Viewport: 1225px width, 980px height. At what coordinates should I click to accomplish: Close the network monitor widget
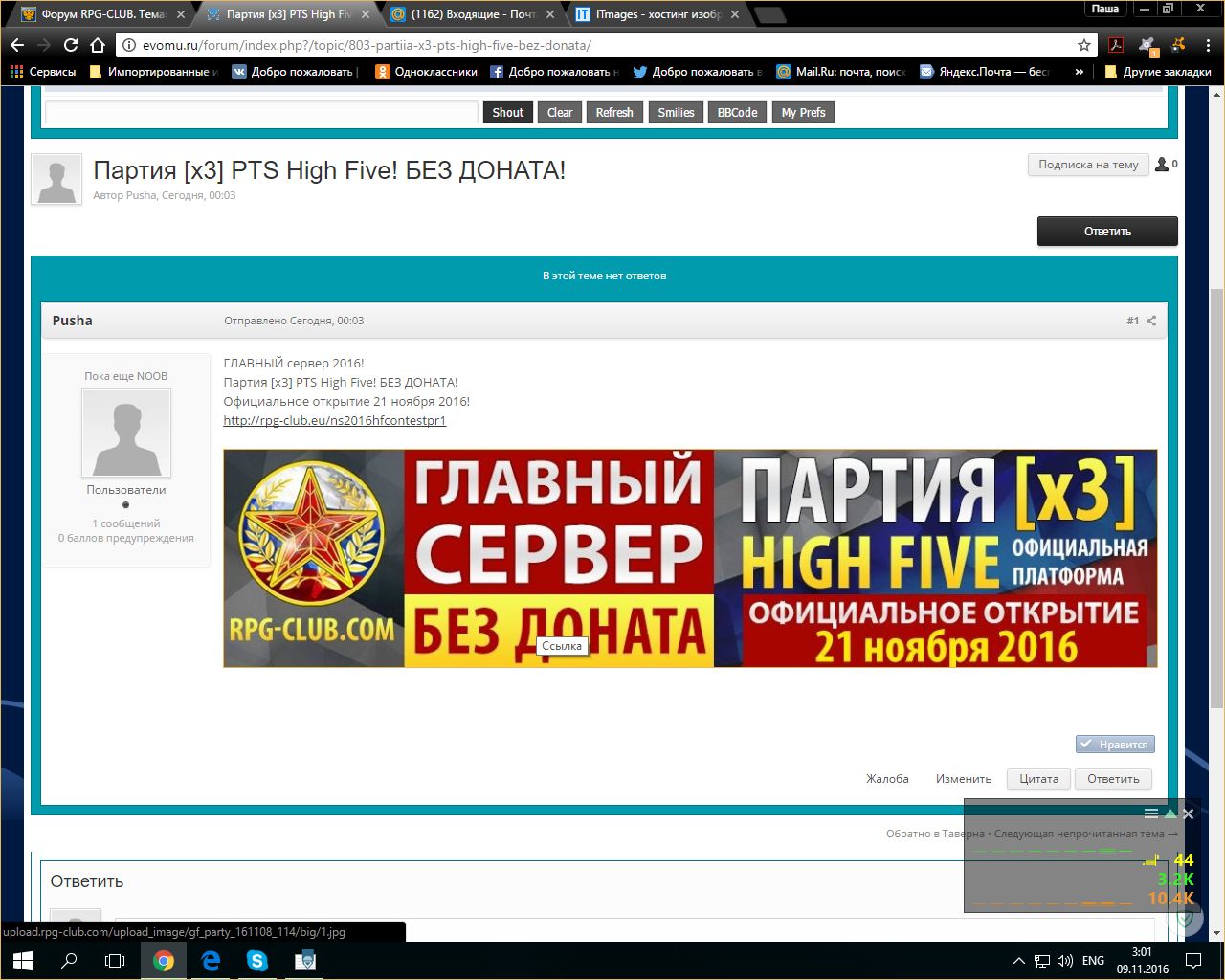pyautogui.click(x=1188, y=813)
